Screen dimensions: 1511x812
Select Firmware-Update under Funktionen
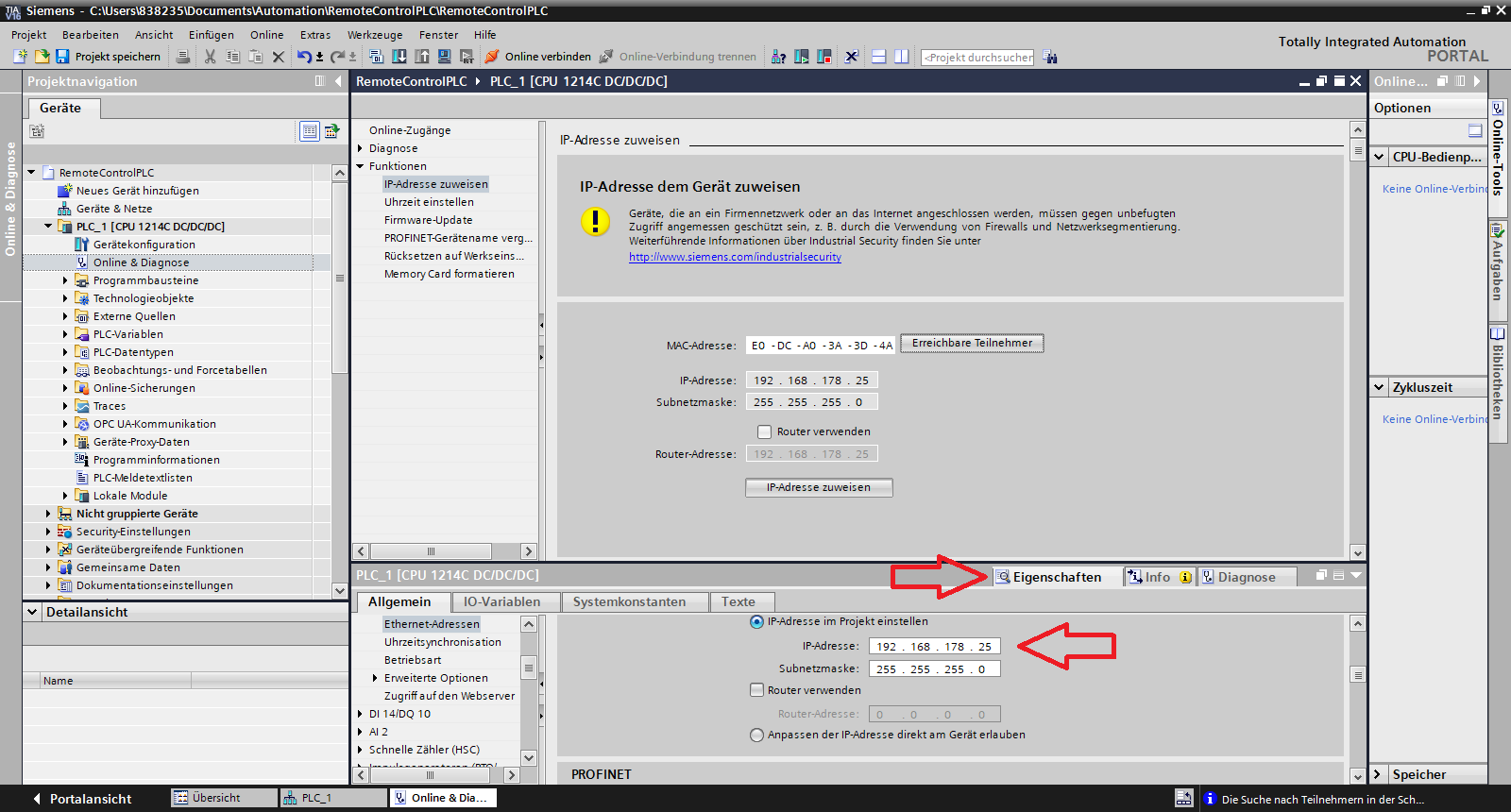[428, 220]
